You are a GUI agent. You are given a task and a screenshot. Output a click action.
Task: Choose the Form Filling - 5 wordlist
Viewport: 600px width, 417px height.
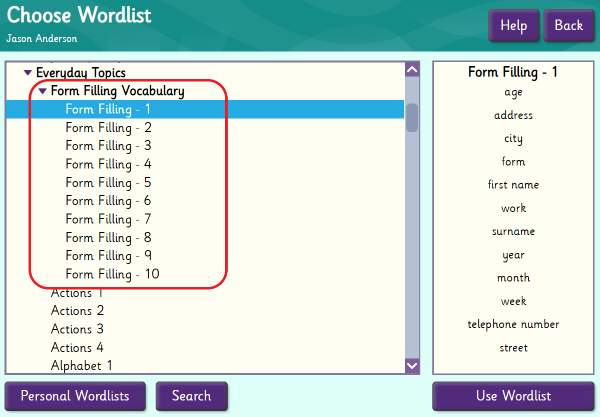tap(108, 183)
